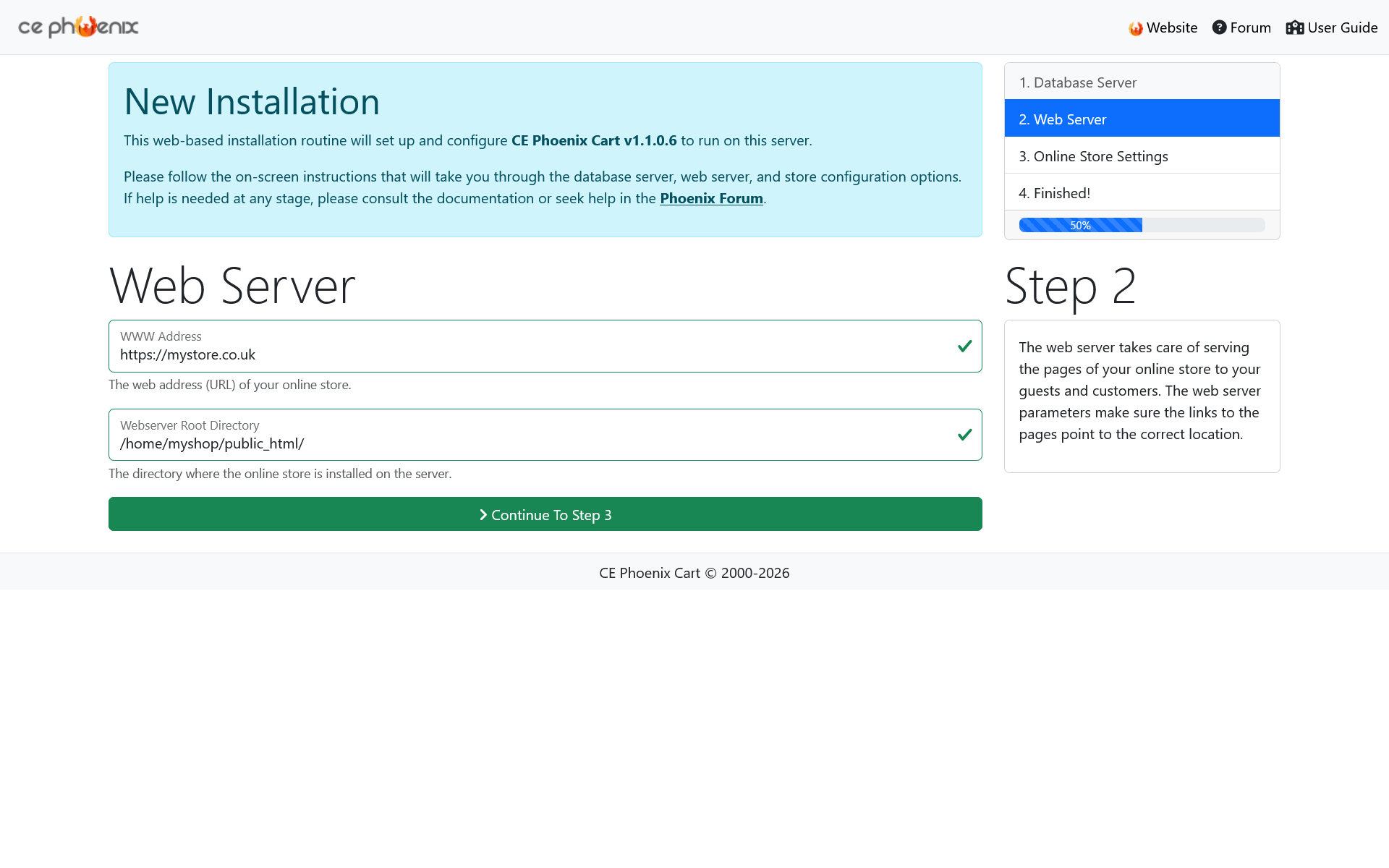Click the checkmark in Root Directory field
This screenshot has height=868, width=1389.
964,435
